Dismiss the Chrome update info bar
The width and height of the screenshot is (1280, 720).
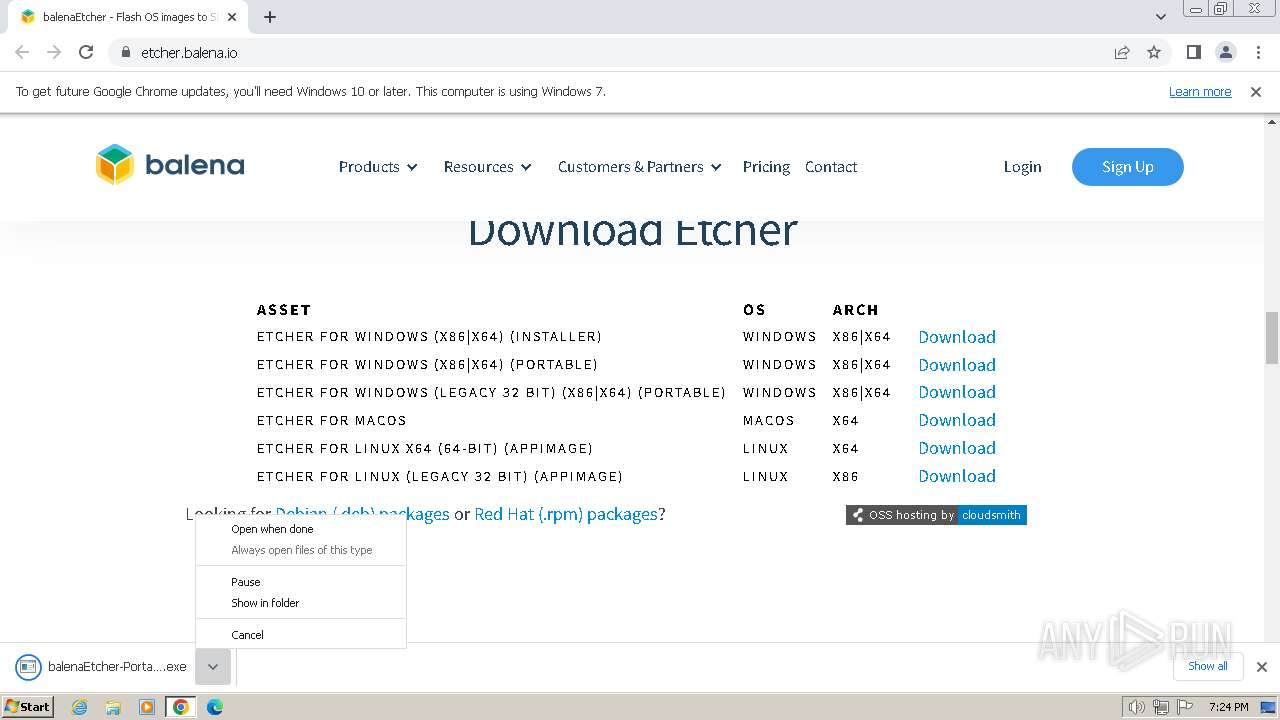click(1256, 91)
